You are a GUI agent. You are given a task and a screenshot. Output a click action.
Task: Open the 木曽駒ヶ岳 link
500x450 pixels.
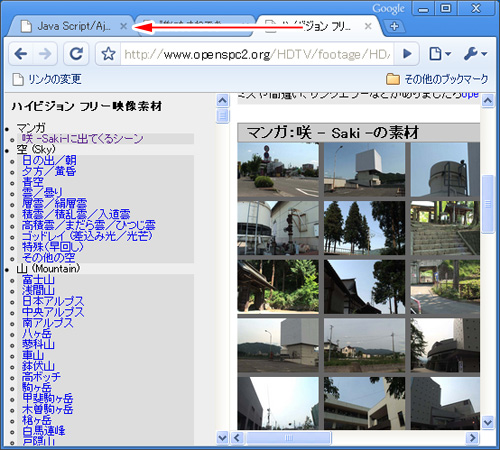[x=48, y=409]
